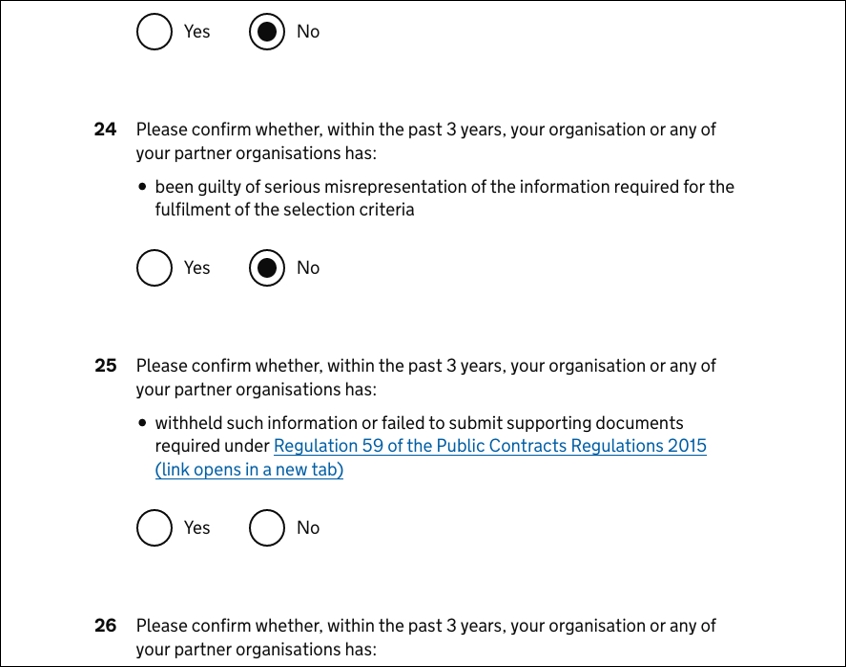The height and width of the screenshot is (667, 846).
Task: Click the topmost "Yes" label text
Action: (197, 31)
